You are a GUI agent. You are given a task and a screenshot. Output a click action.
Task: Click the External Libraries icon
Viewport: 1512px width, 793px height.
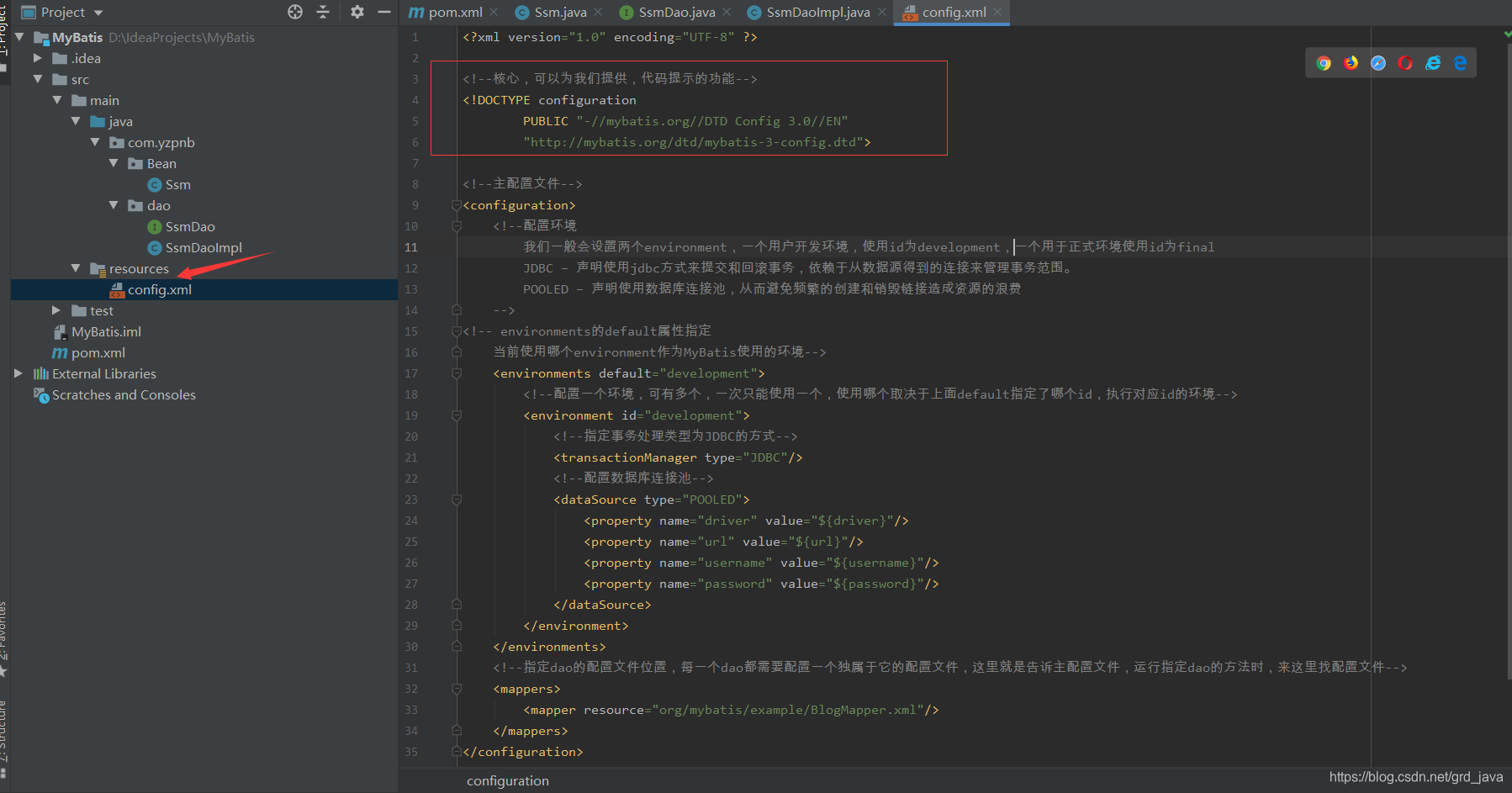click(x=40, y=373)
